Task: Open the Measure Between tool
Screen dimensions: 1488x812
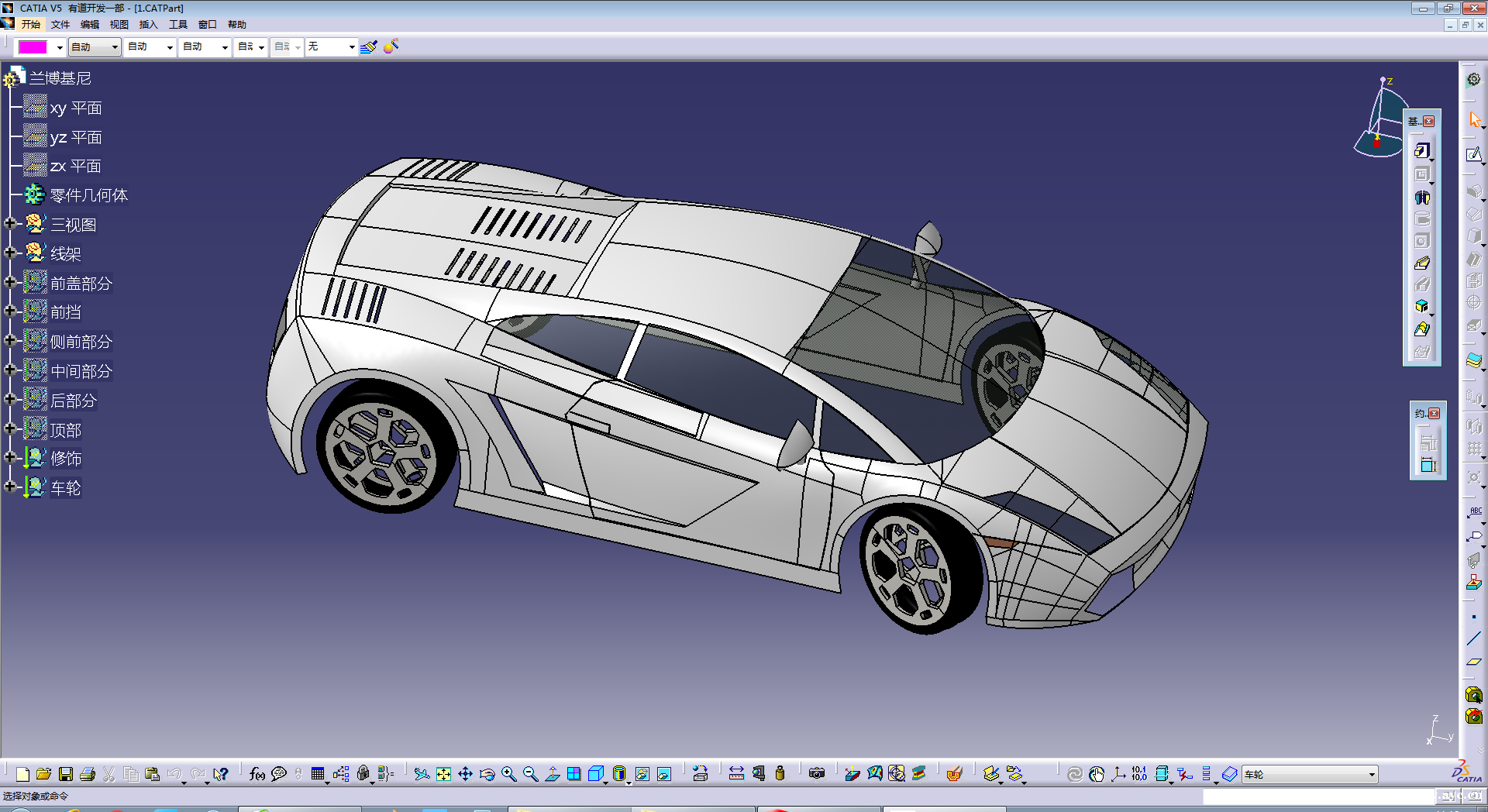Action: (736, 774)
